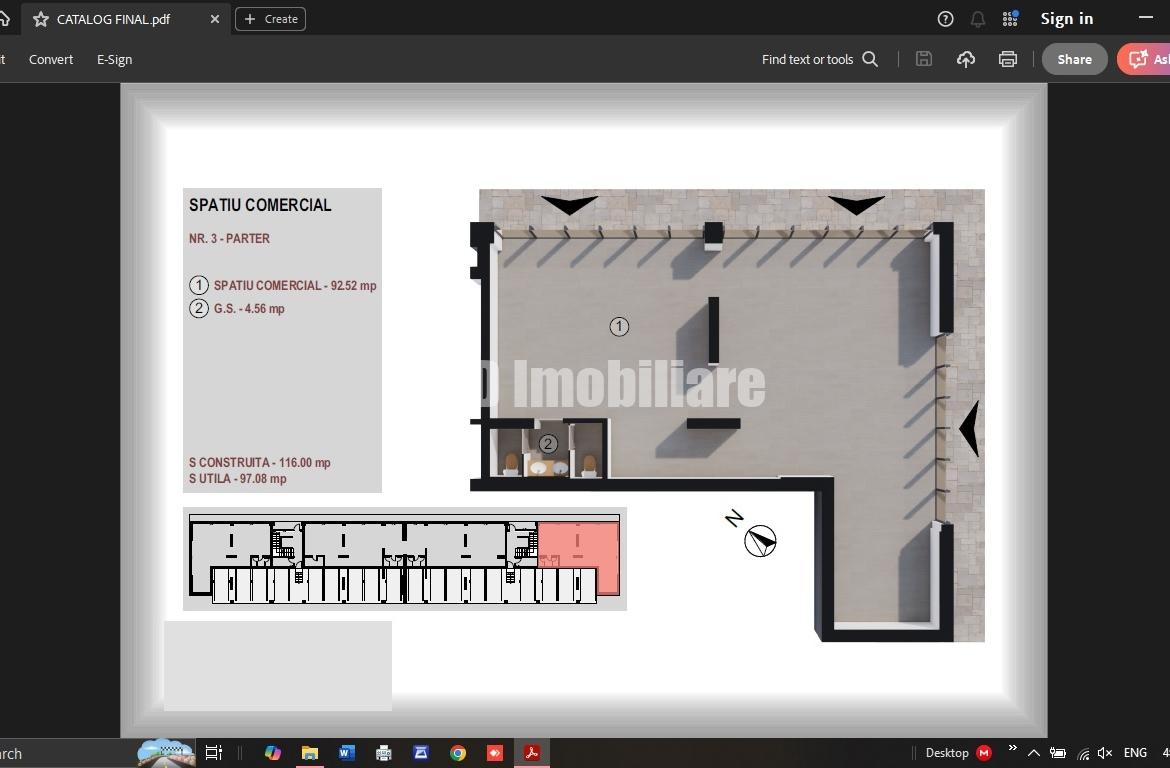Open the notifications bell

(x=978, y=19)
